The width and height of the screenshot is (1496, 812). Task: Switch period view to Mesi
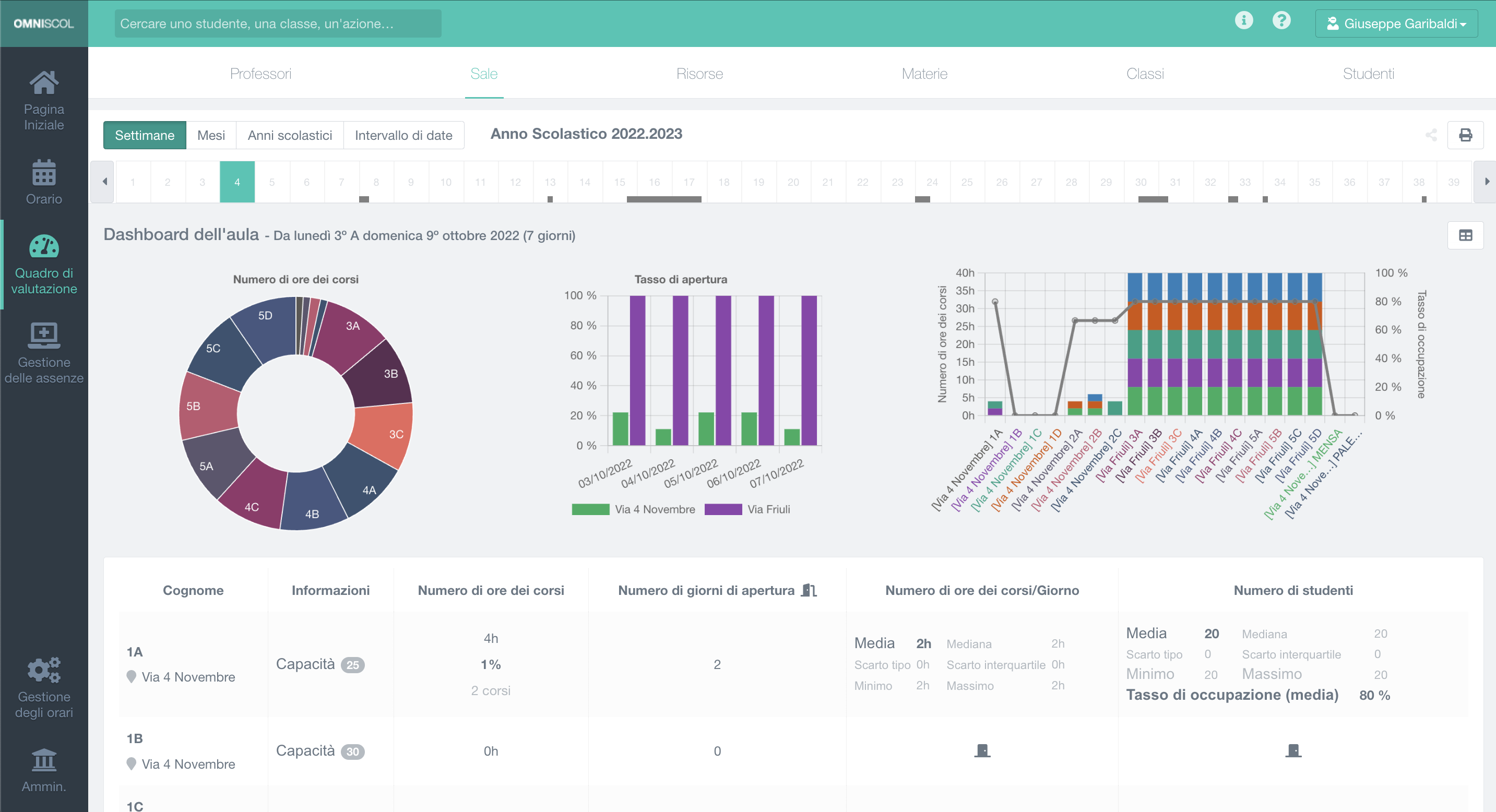click(211, 135)
